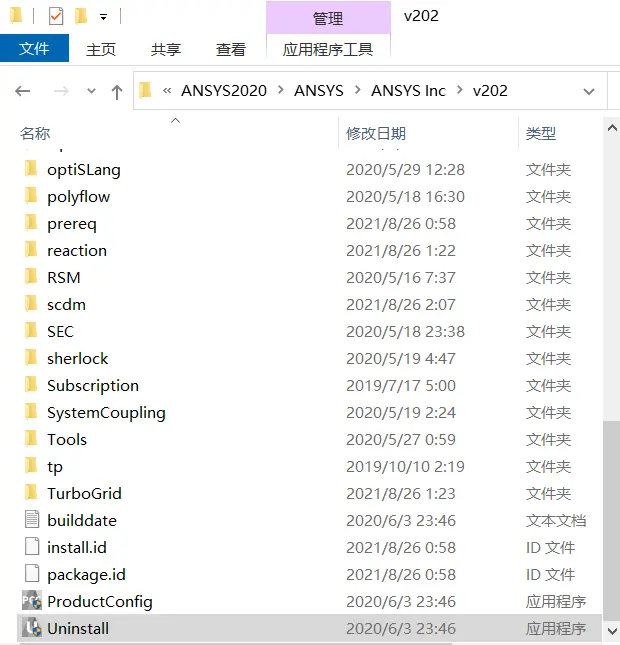This screenshot has height=645, width=620.
Task: Click v202 in the breadcrumb path
Action: coord(490,90)
